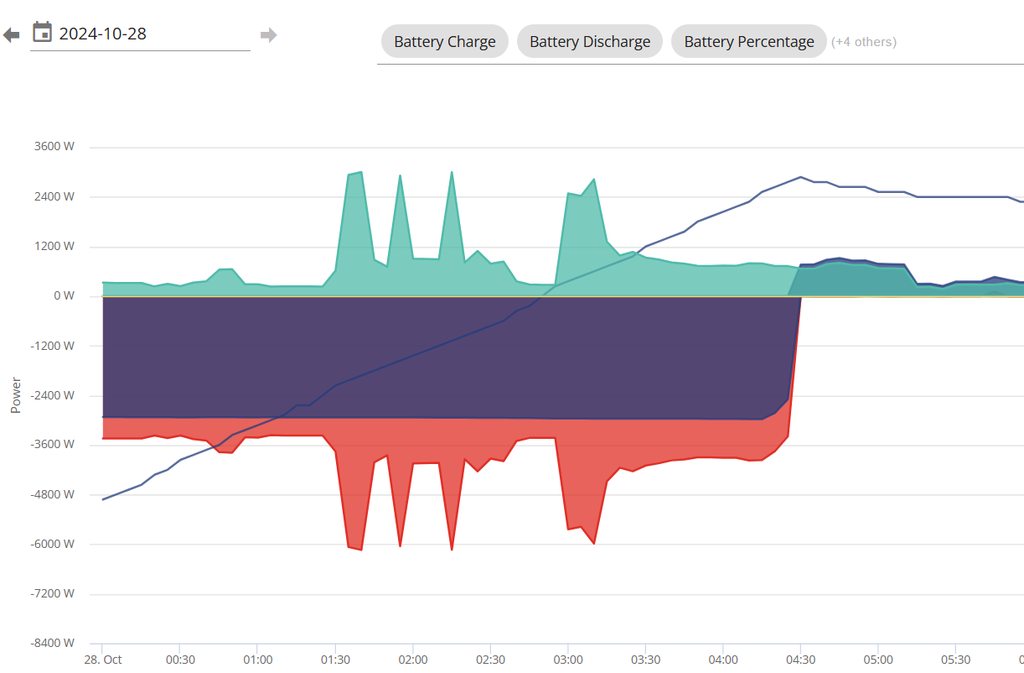1024x673 pixels.
Task: Click the blue percentage line's peak near 04:30
Action: [801, 177]
